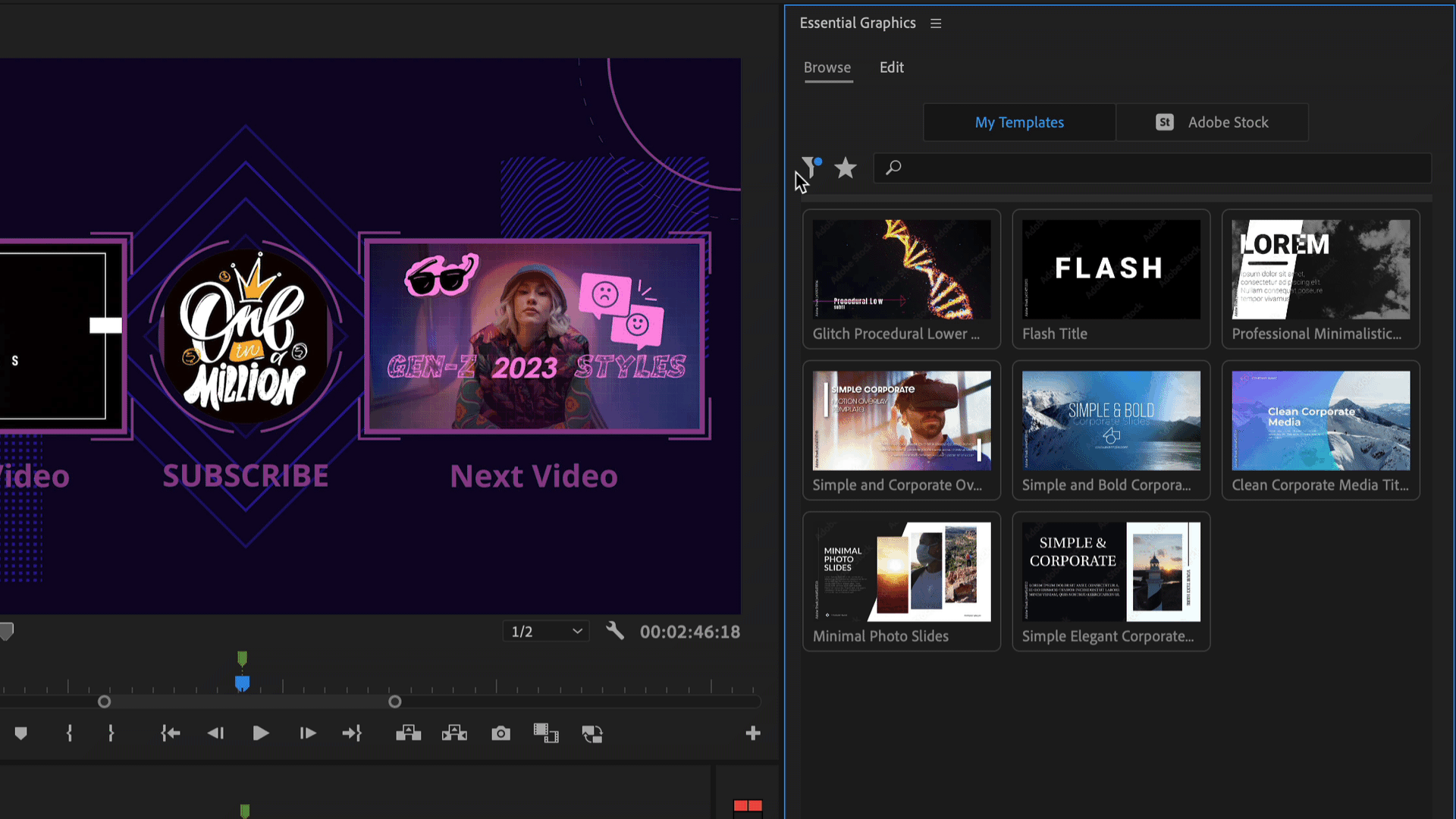This screenshot has width=1456, height=819.
Task: Select the Browse tab
Action: [x=827, y=67]
